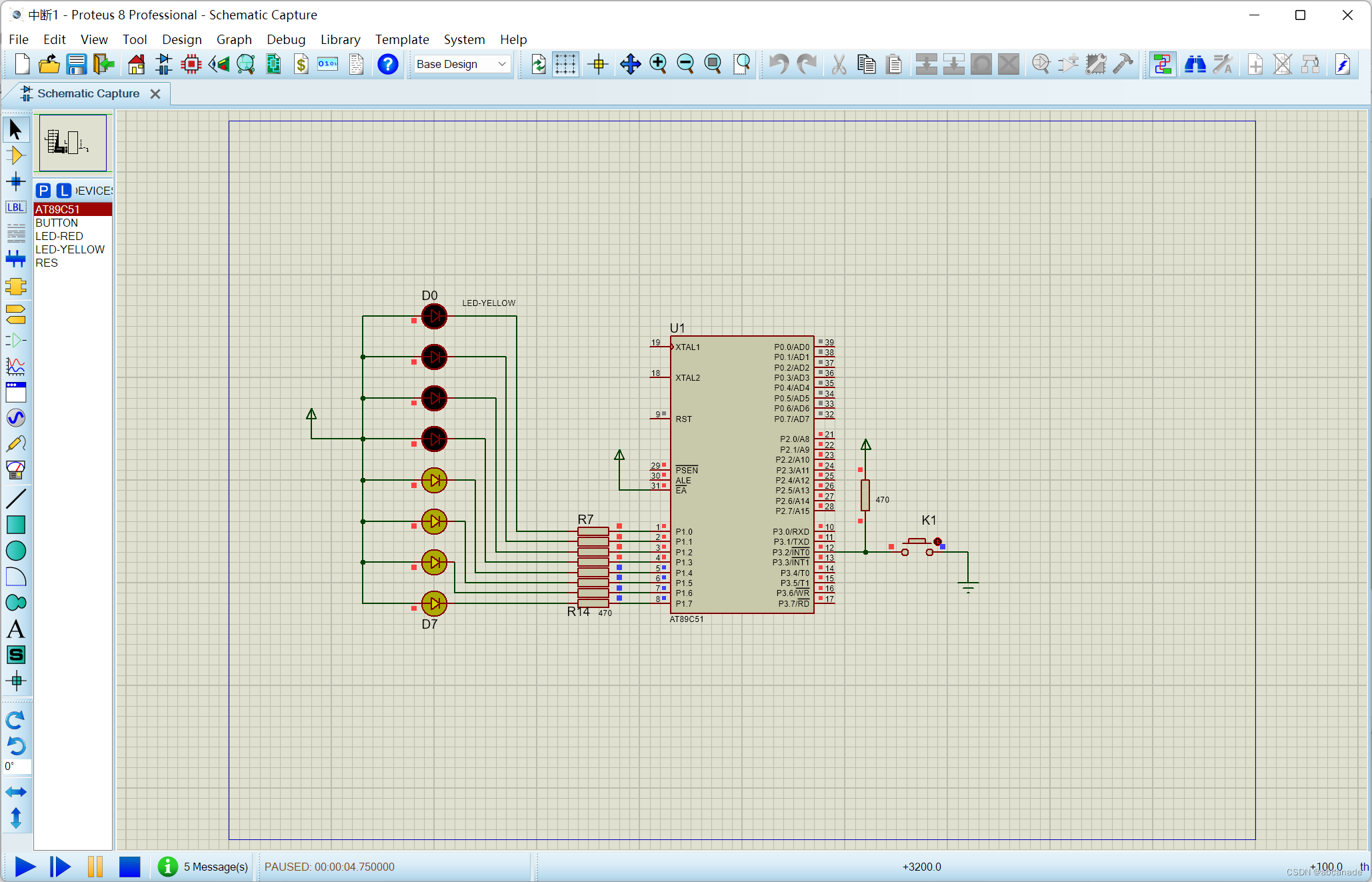Select LED-YELLOW in the devices list
1372x882 pixels.
[x=73, y=249]
